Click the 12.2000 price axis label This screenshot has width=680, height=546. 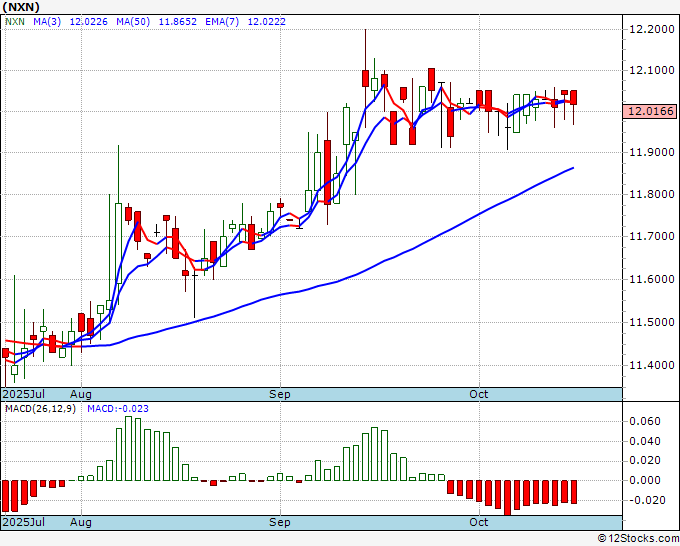[651, 29]
